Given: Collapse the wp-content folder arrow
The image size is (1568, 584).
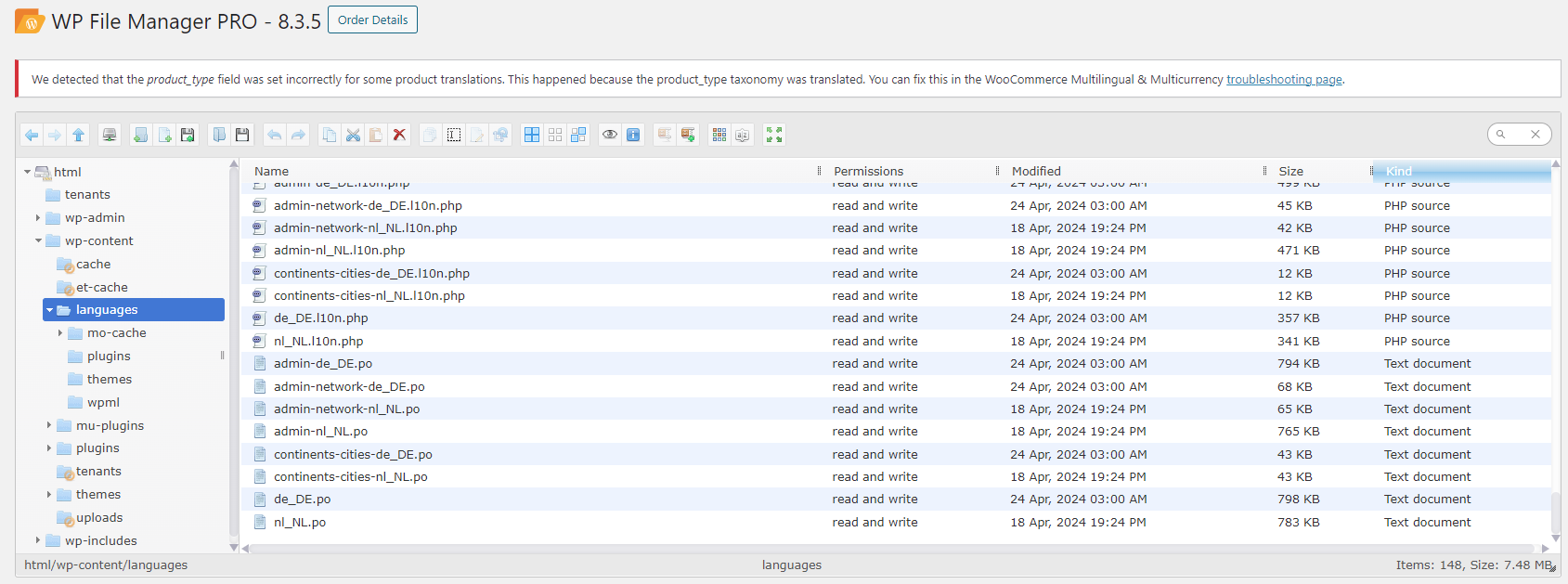Looking at the screenshot, I should (x=39, y=241).
